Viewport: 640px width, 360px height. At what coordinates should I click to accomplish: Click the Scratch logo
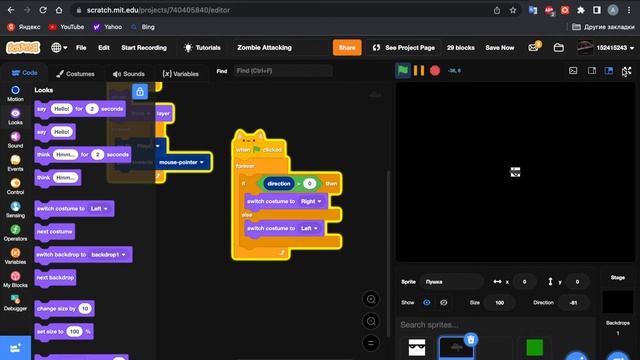point(23,48)
